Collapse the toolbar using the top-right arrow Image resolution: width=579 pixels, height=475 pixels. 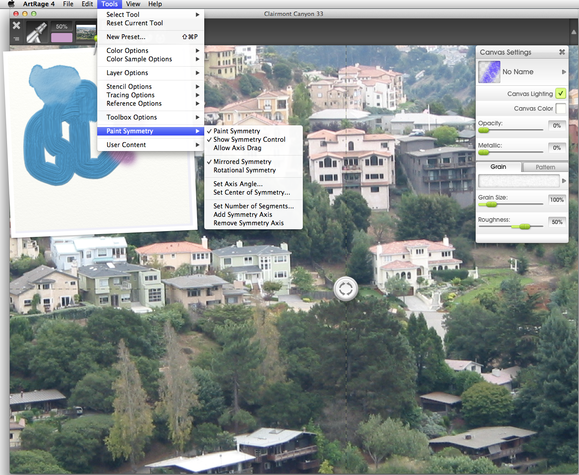[x=574, y=32]
